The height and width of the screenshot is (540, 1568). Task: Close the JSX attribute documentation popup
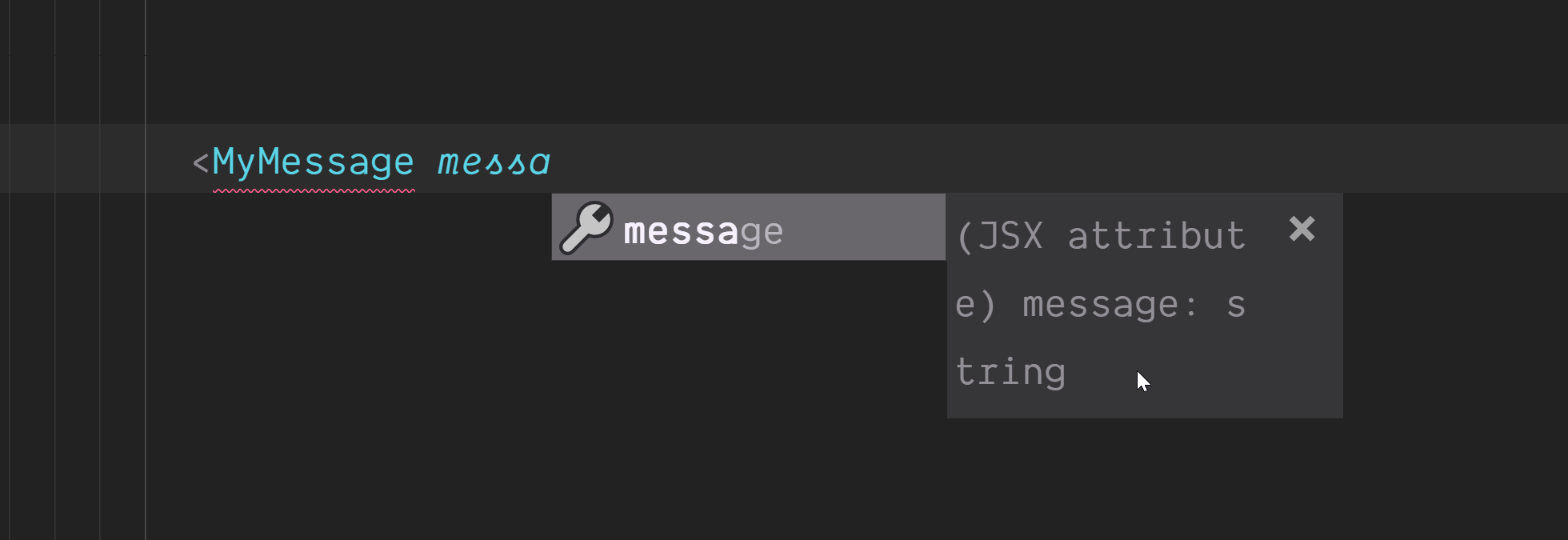tap(1303, 231)
